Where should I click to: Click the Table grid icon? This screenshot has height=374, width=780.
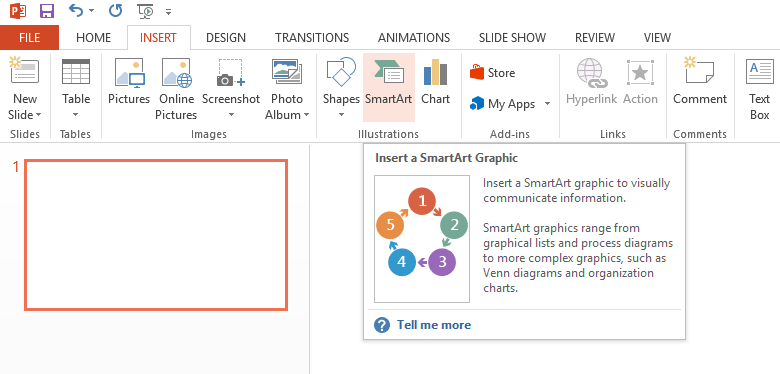(x=76, y=72)
